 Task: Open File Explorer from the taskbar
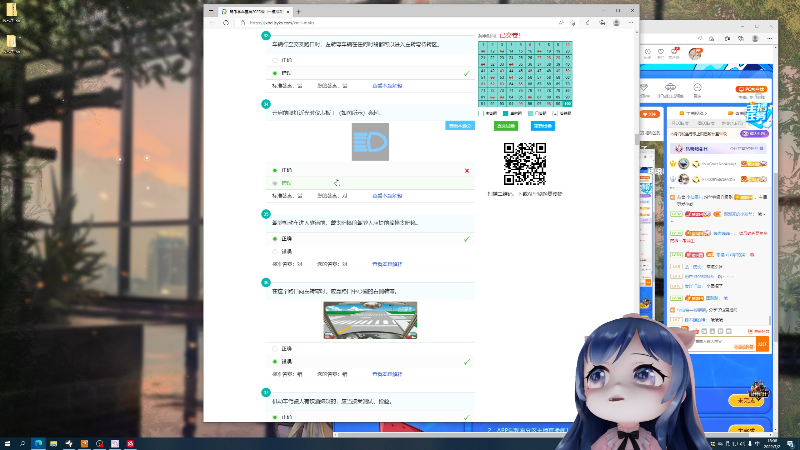pyautogui.click(x=54, y=444)
